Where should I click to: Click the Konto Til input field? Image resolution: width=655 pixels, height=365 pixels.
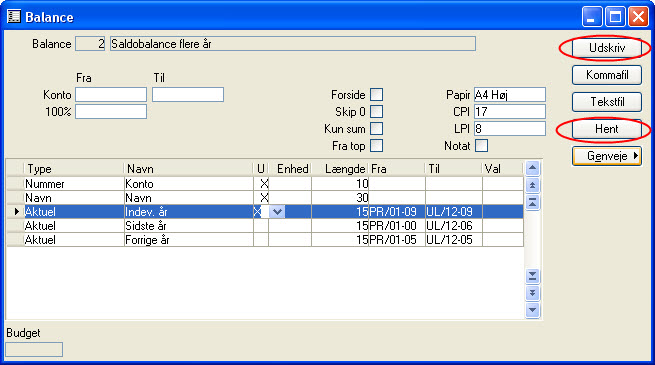(188, 95)
